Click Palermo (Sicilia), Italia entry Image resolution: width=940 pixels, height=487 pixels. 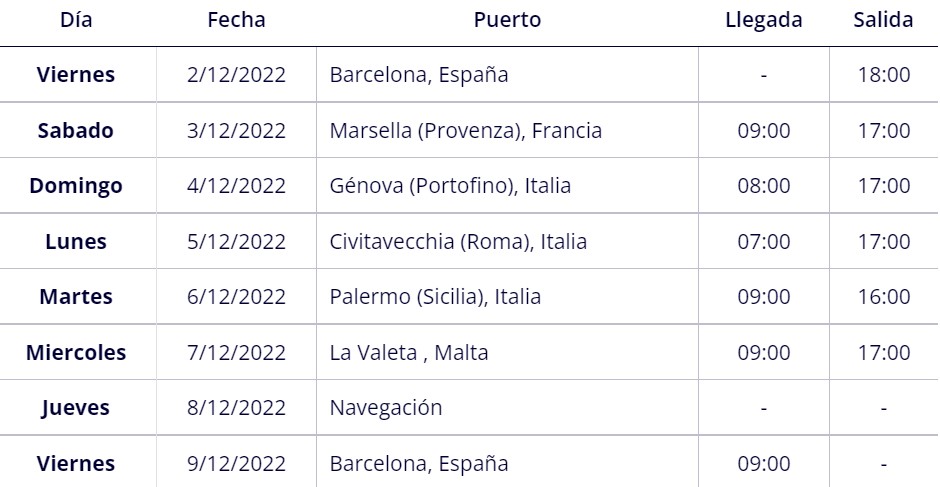[x=435, y=297]
